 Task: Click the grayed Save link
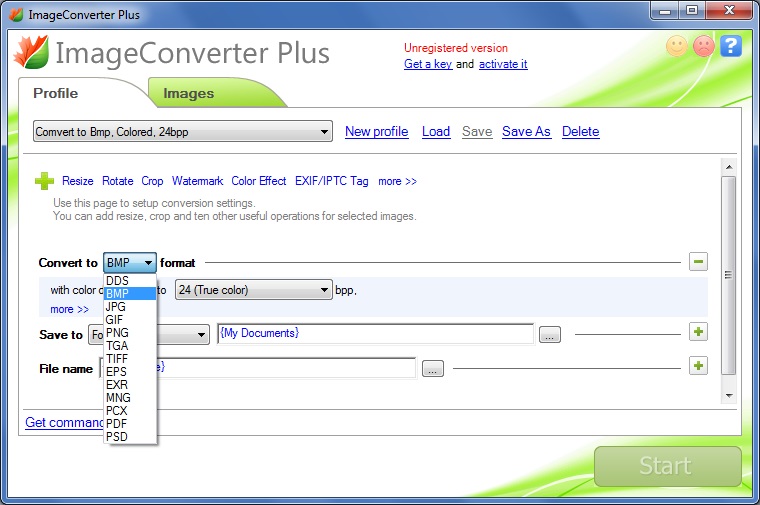(x=477, y=131)
